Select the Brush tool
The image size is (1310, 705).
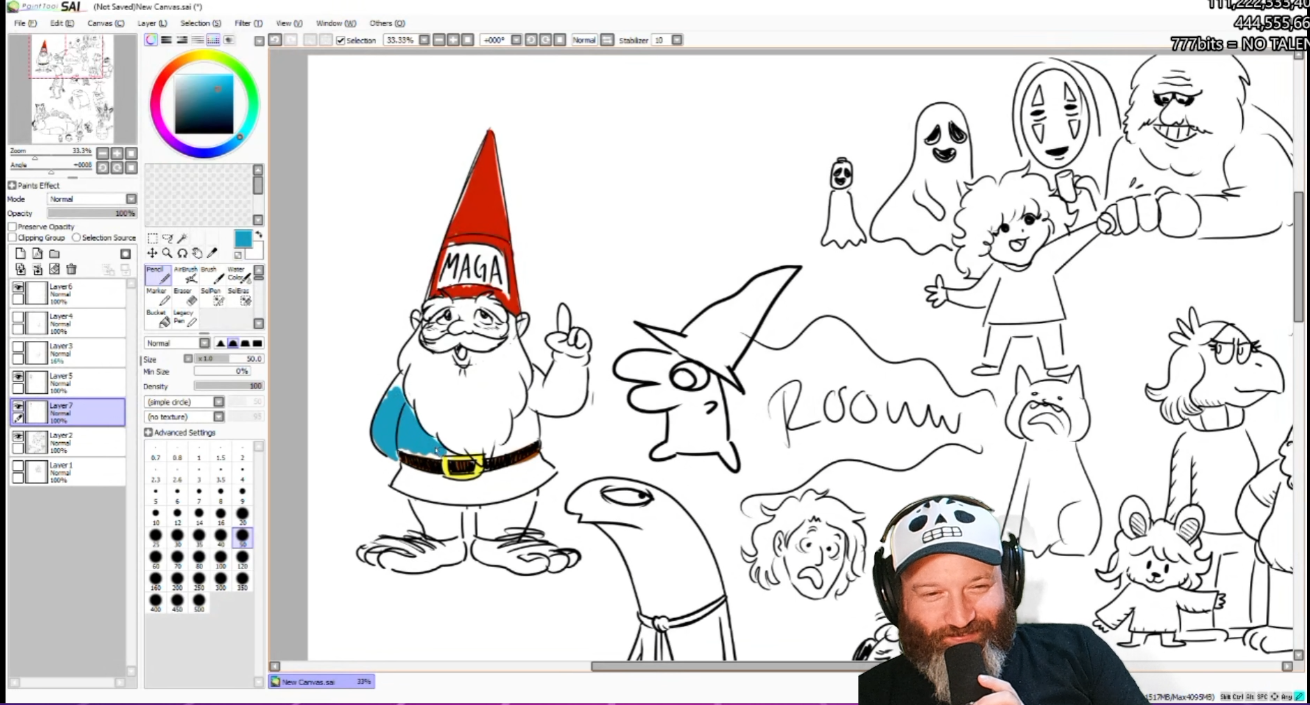tap(211, 275)
